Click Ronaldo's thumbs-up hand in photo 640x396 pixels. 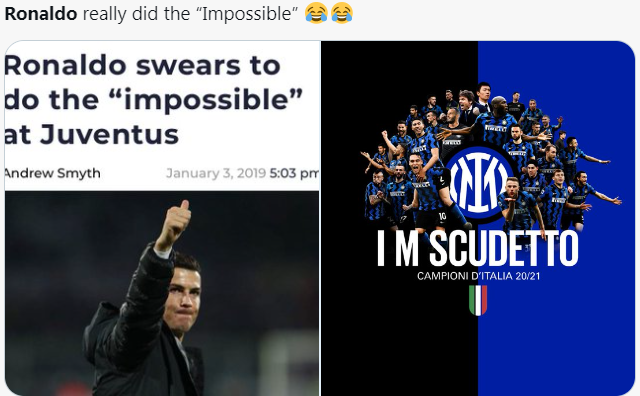point(174,224)
